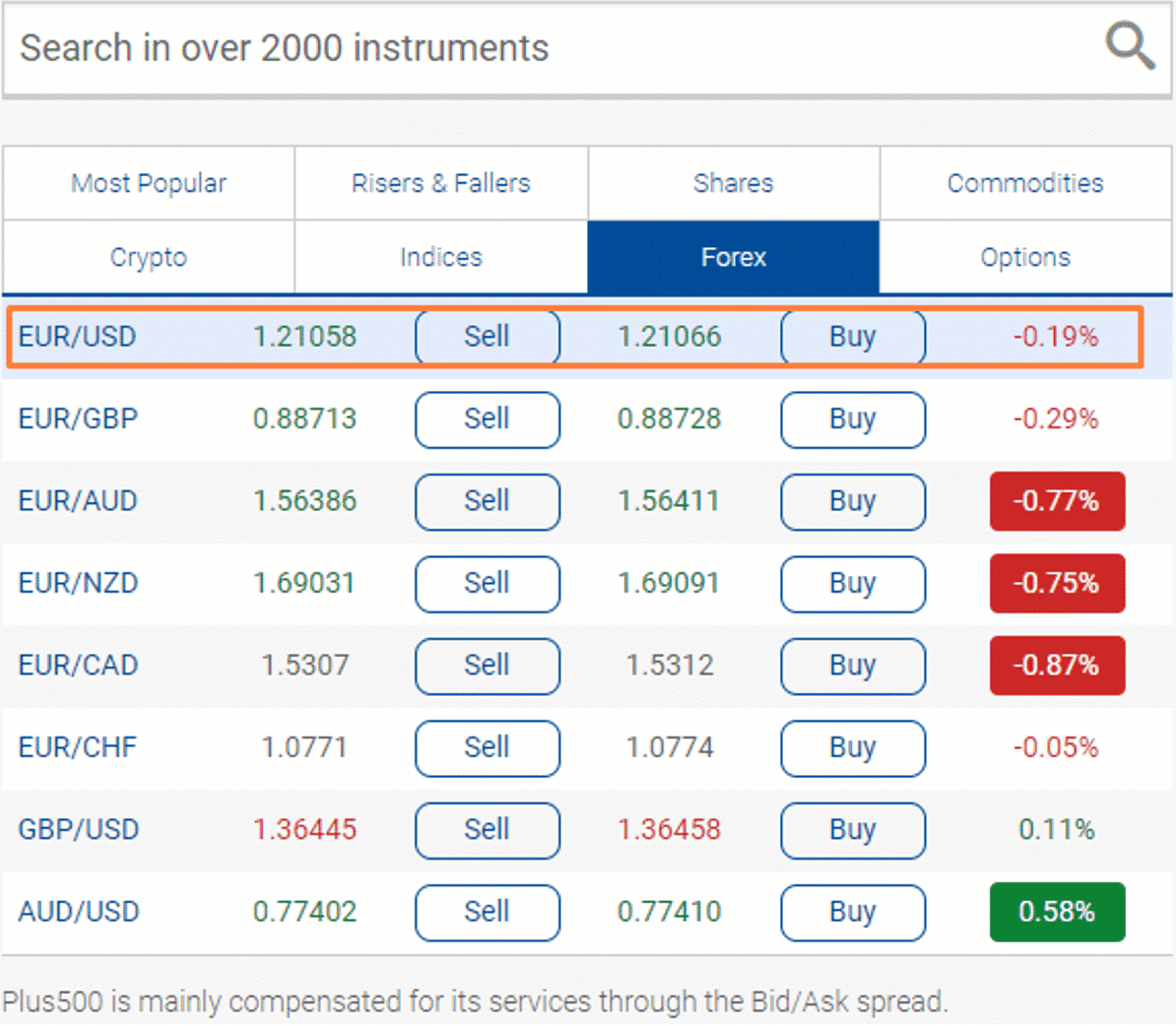Click the EUR/CAD sell price 1.5307
This screenshot has height=1026, width=1176.
coord(304,666)
